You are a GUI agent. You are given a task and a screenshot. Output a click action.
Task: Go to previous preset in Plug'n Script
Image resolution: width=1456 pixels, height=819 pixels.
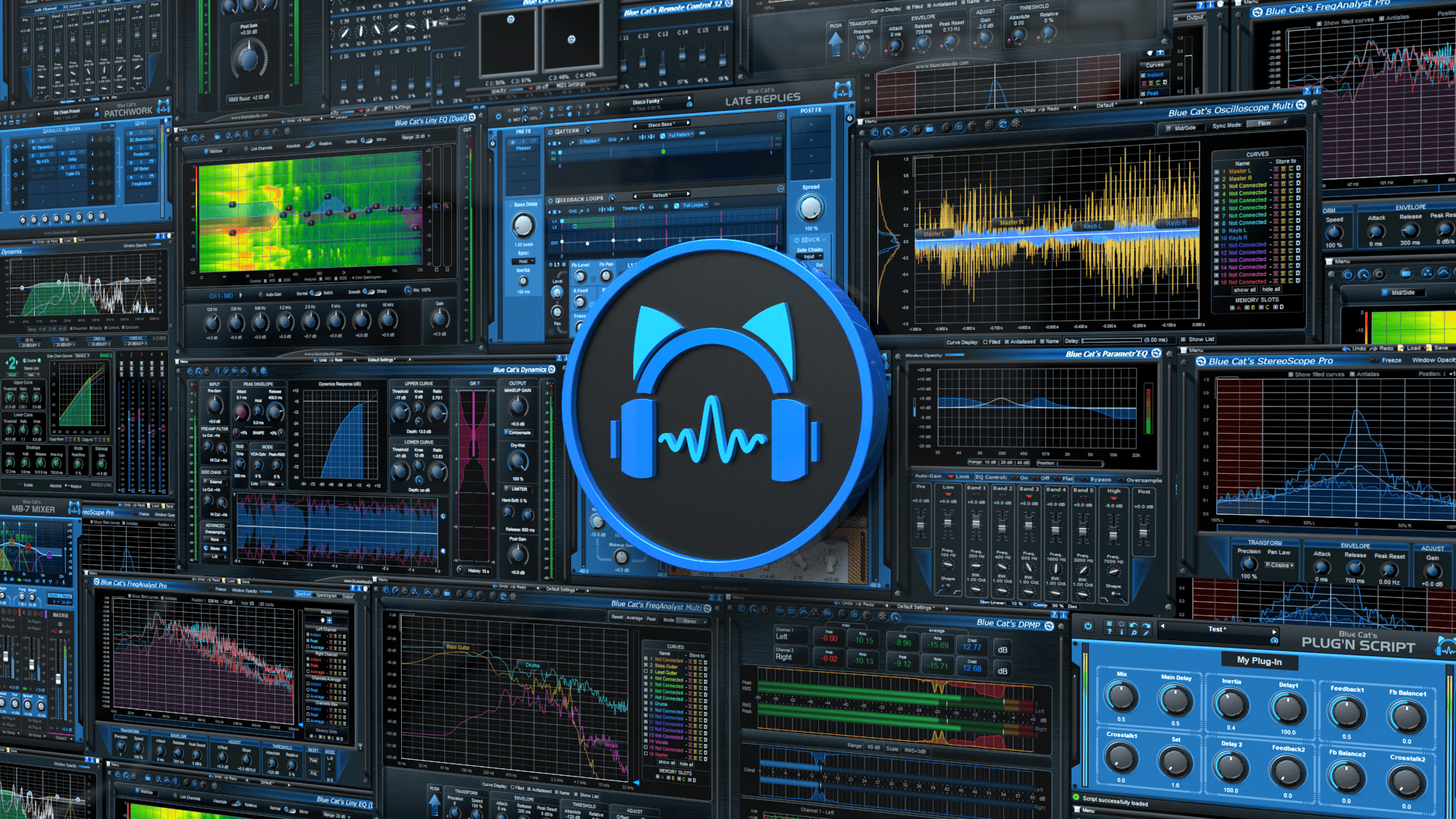pyautogui.click(x=1163, y=626)
